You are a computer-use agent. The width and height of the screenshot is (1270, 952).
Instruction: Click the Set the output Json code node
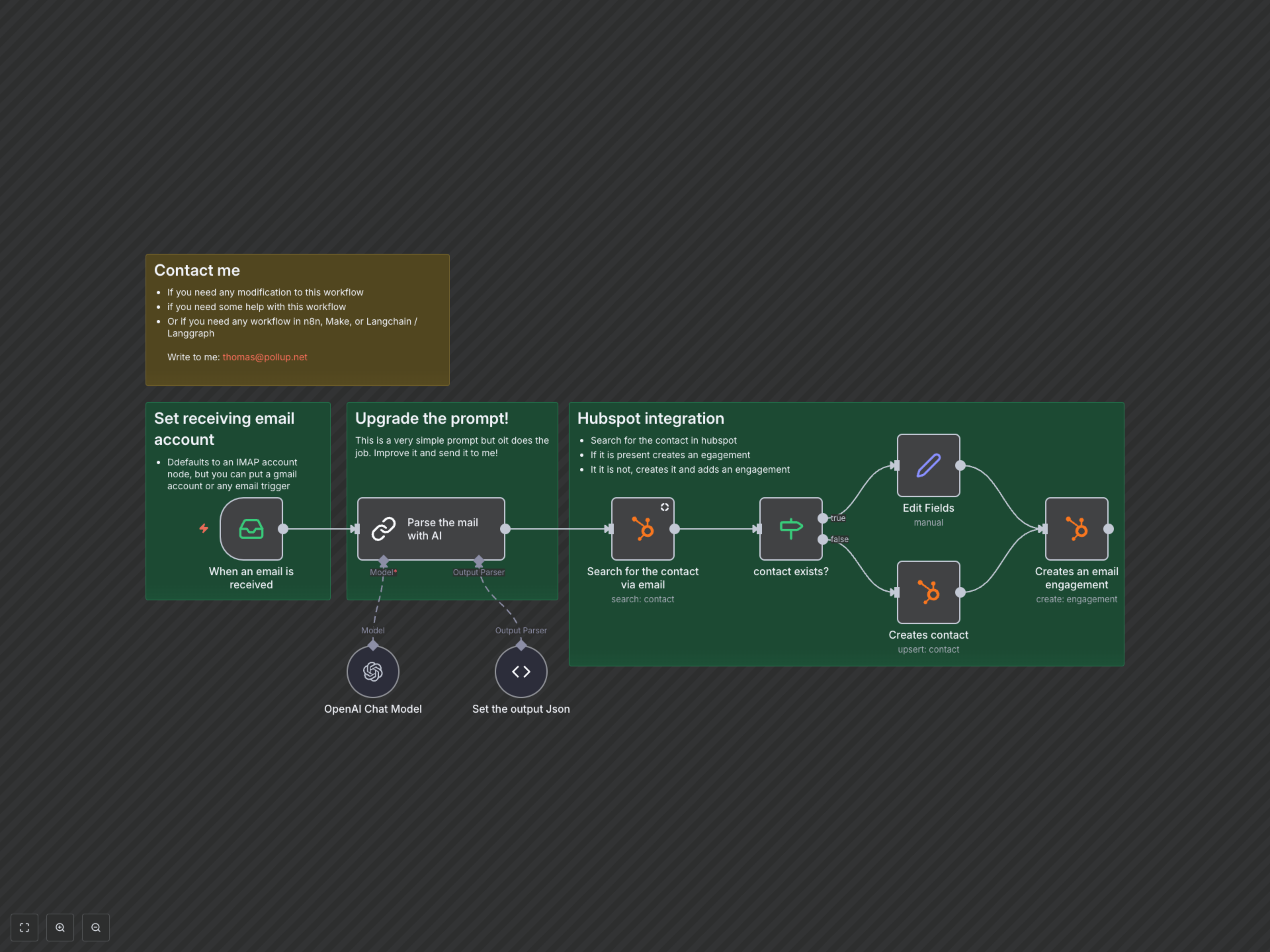click(521, 671)
